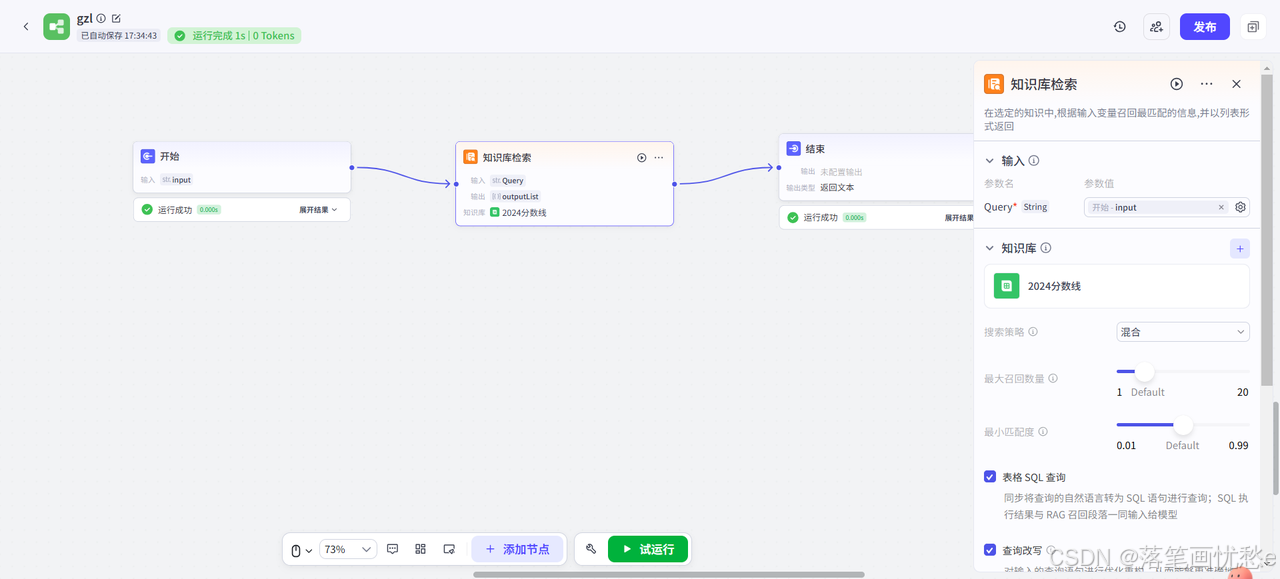Toggle the 查询改写 checkbox
1280x579 pixels.
[990, 550]
